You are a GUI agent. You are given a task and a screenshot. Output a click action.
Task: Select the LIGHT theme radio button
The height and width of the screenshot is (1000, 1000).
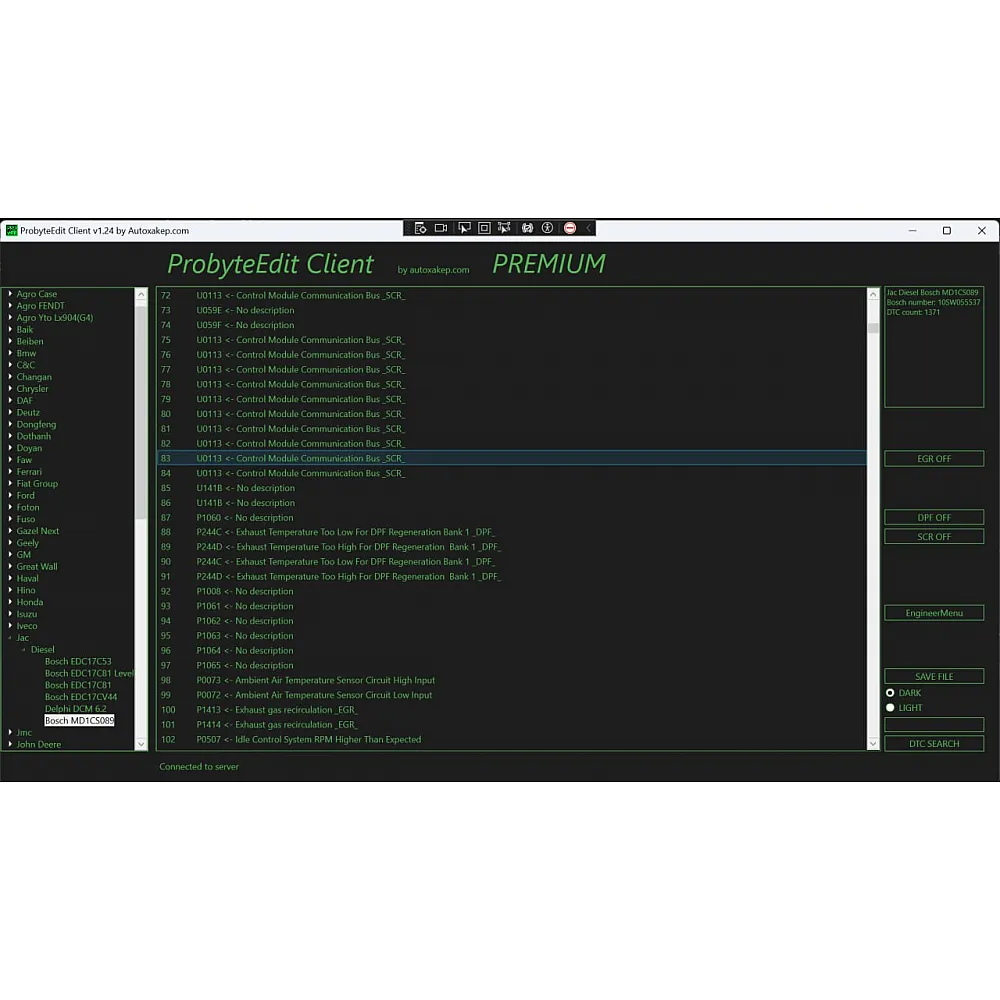pyautogui.click(x=890, y=708)
